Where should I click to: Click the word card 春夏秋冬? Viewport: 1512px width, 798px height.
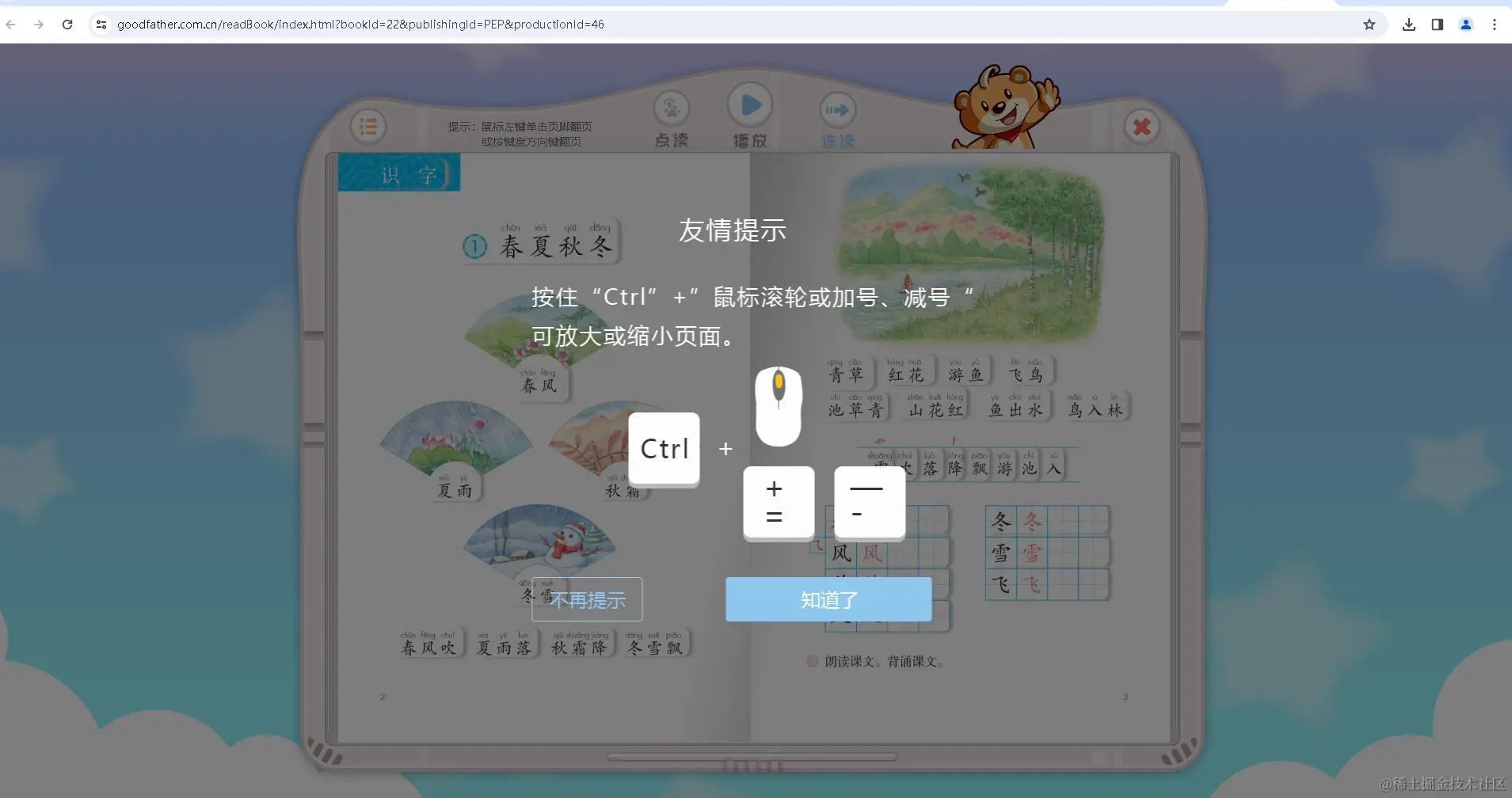[554, 245]
